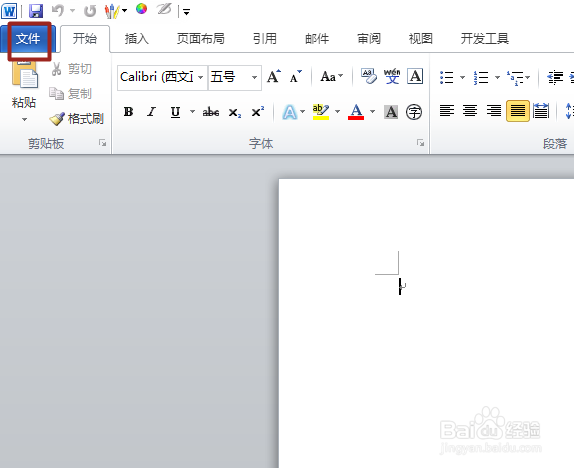Apply red font color
Image resolution: width=574 pixels, height=468 pixels.
coord(356,112)
